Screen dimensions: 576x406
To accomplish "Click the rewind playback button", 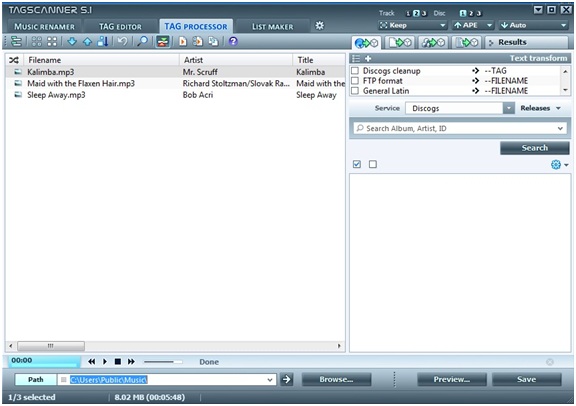I will coord(91,362).
